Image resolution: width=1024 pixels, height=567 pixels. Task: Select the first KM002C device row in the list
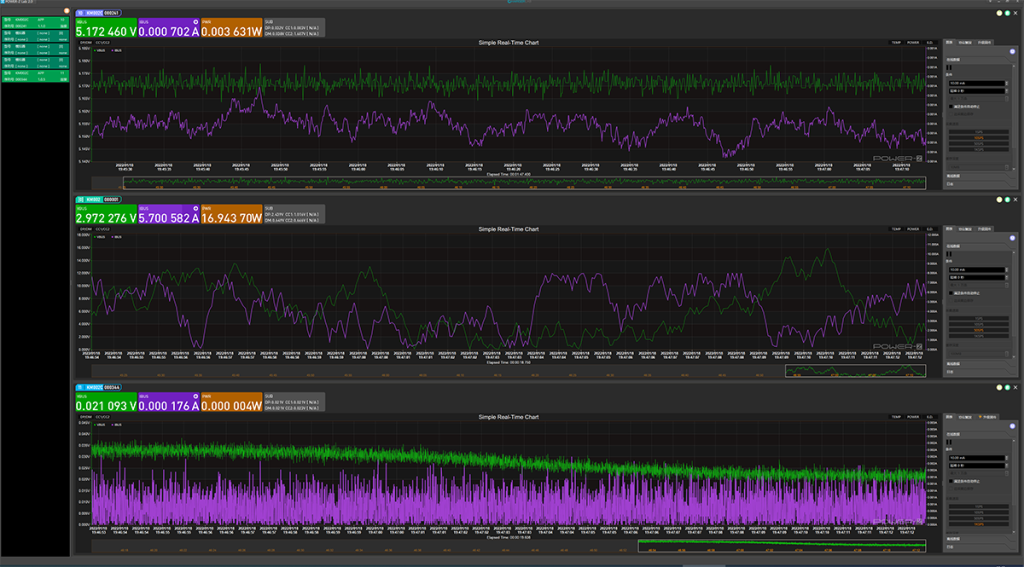tap(35, 23)
